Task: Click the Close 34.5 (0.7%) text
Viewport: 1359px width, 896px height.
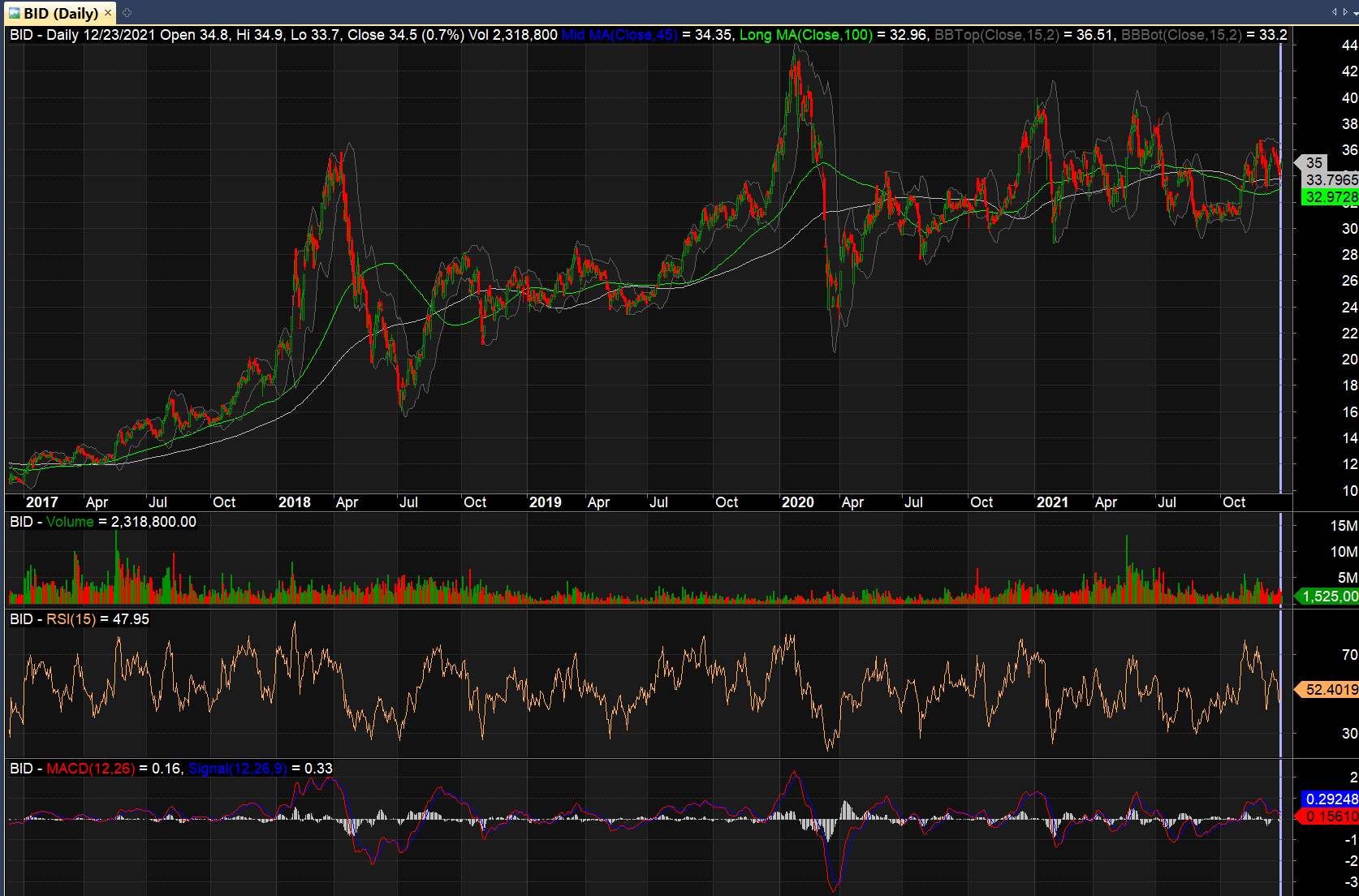Action: 406,35
